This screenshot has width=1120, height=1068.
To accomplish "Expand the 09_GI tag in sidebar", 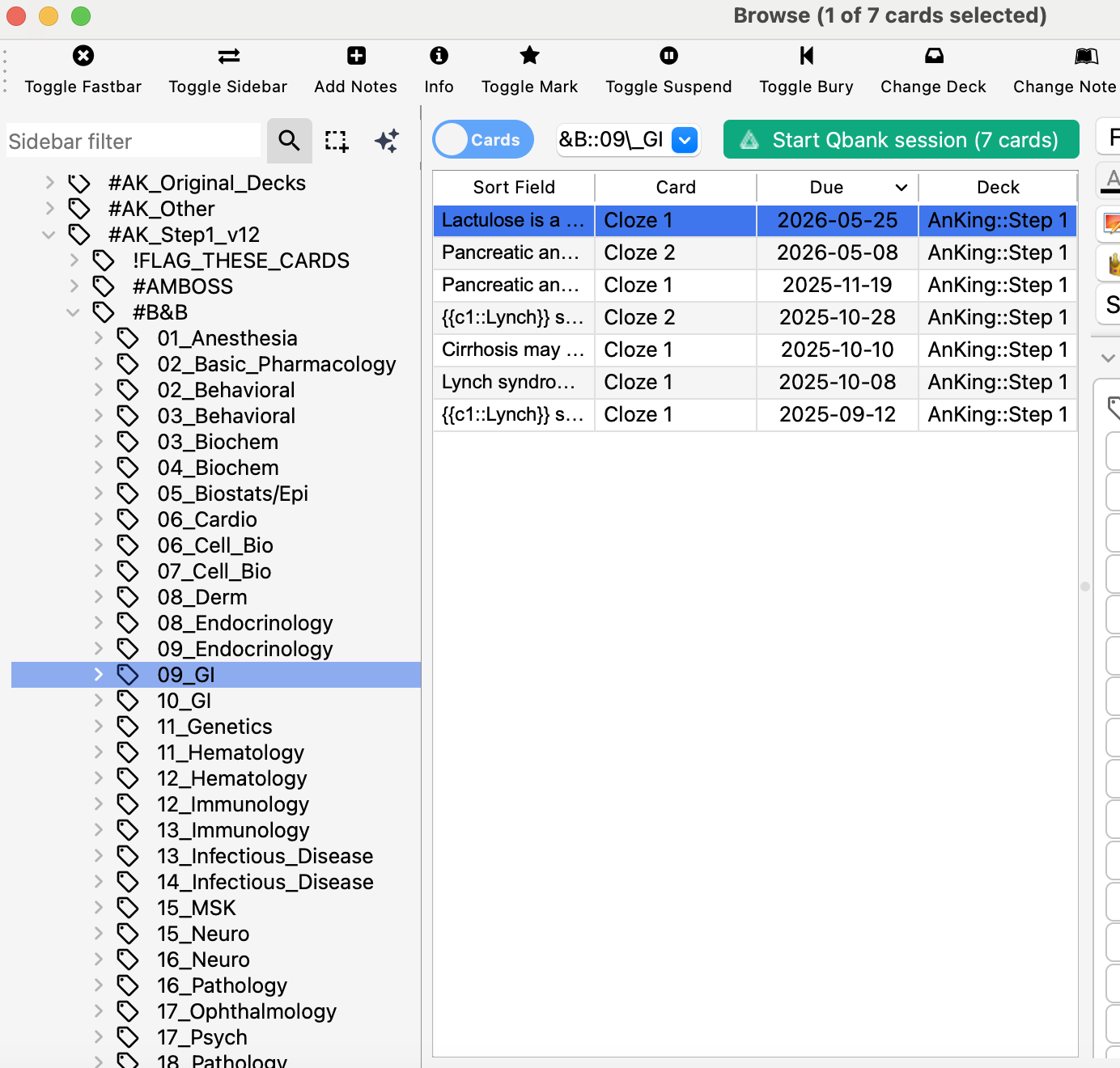I will pyautogui.click(x=99, y=675).
